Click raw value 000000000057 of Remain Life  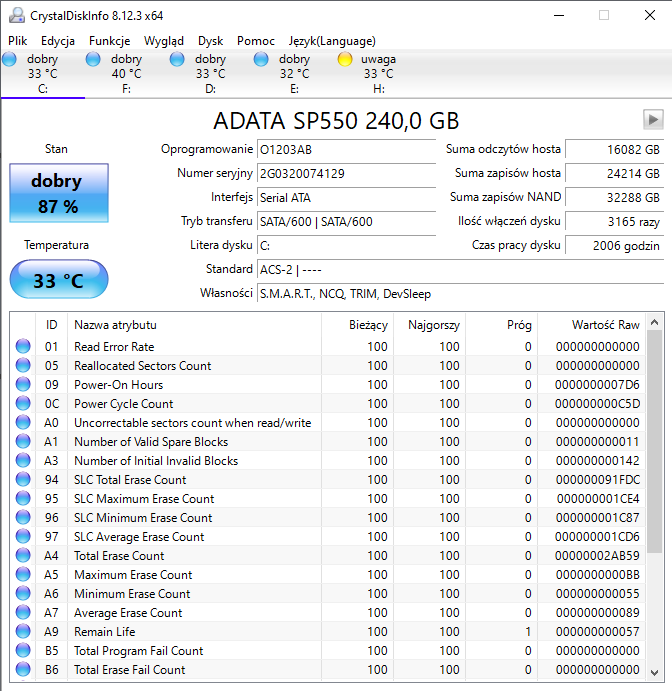click(597, 632)
